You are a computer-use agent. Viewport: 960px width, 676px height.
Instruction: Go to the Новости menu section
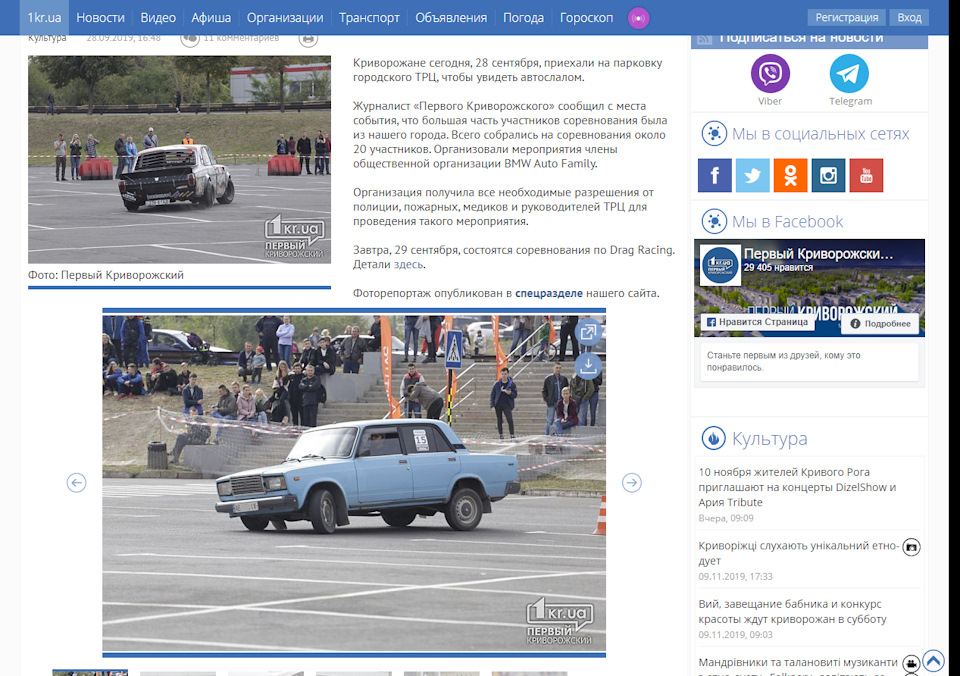[x=100, y=18]
